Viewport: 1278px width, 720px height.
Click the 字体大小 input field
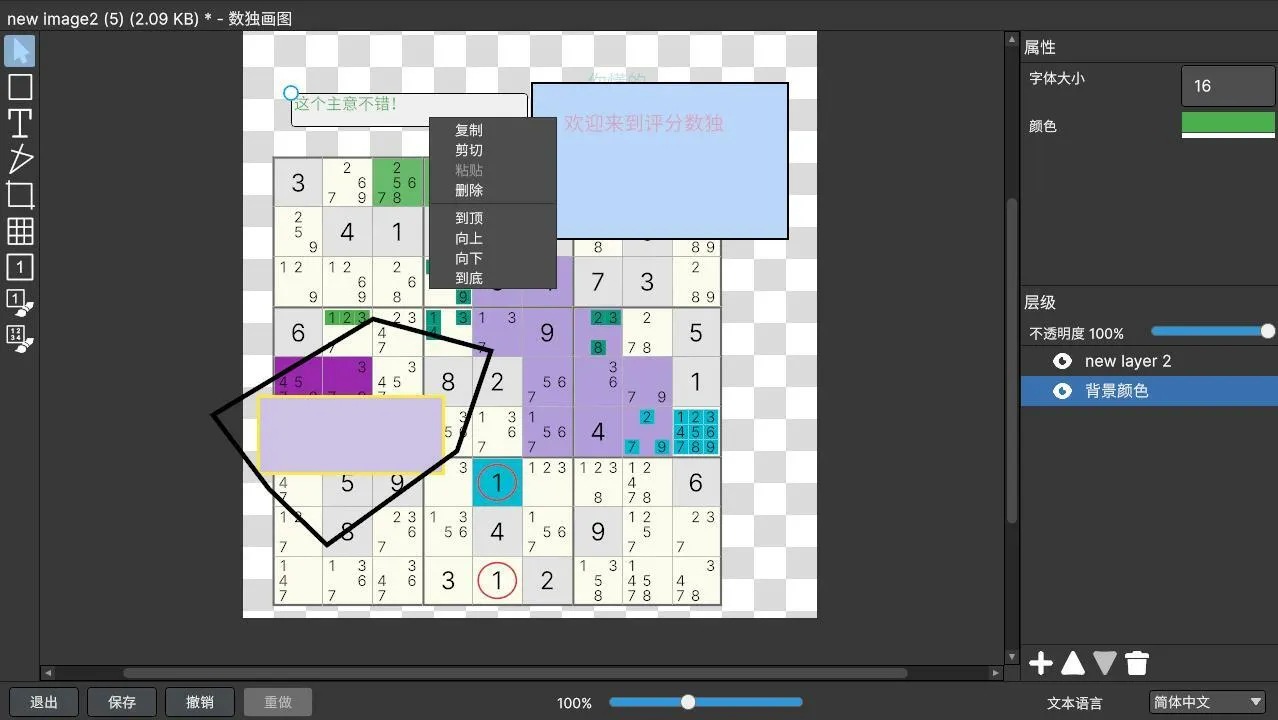click(x=1228, y=86)
